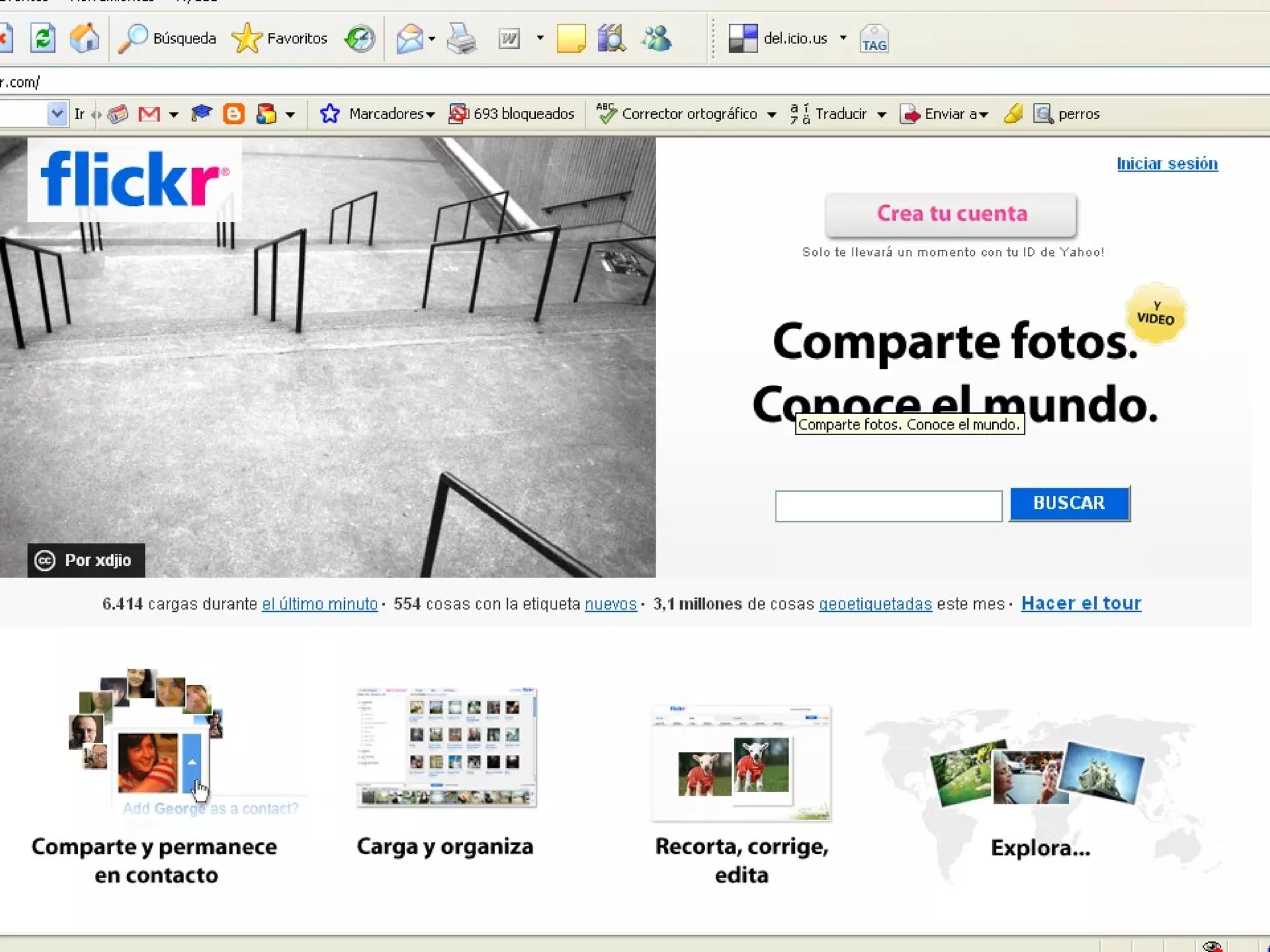Click the Print page icon
Viewport: 1270px width, 952px height.
pyautogui.click(x=461, y=38)
